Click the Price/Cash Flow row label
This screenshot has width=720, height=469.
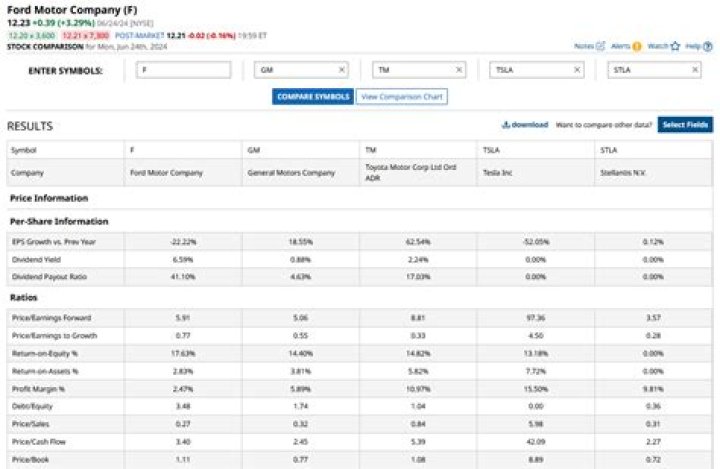coord(39,442)
